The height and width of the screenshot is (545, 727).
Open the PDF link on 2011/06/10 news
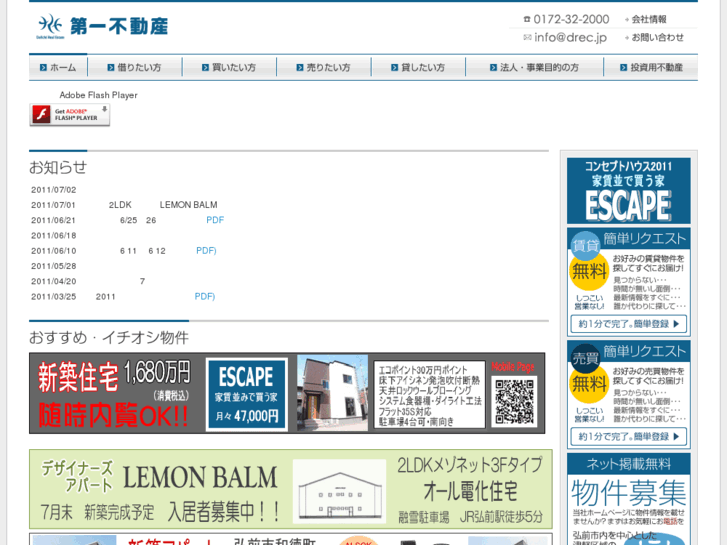206,250
